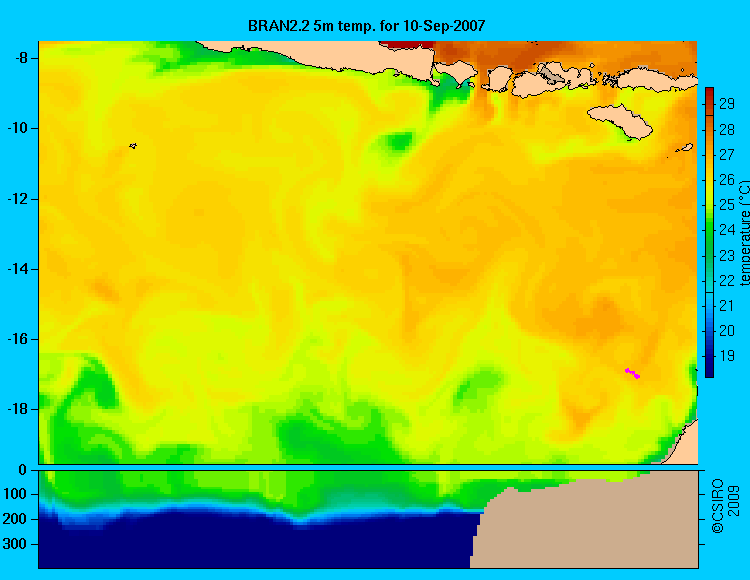Click the depth axis label "0"

coord(22,470)
